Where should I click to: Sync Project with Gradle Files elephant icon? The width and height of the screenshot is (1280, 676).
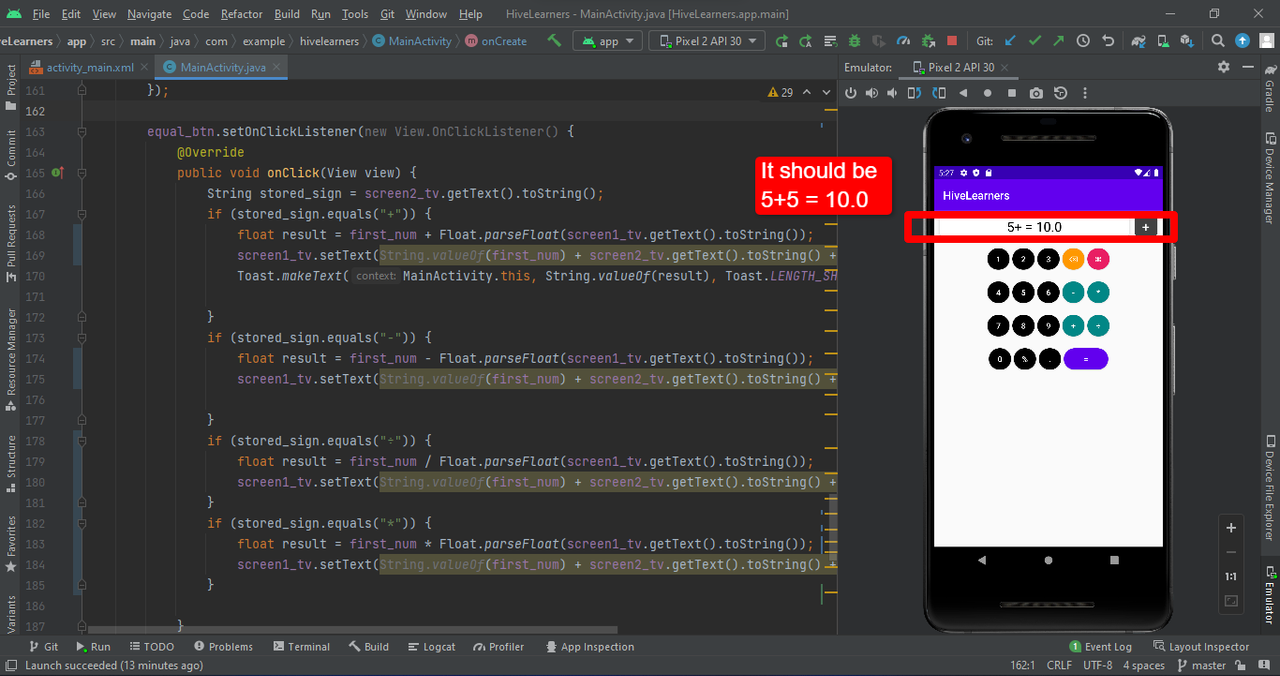pos(1139,41)
